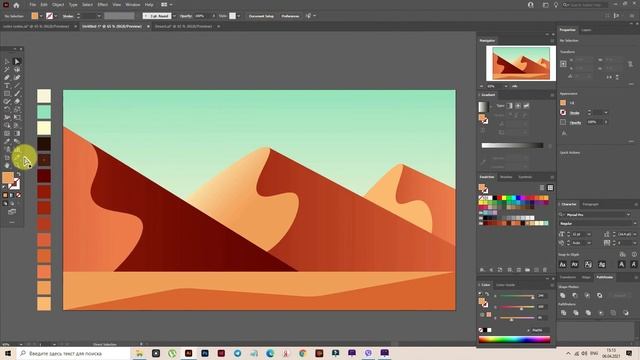
Task: Open the font family dropdown
Action: coord(628,215)
